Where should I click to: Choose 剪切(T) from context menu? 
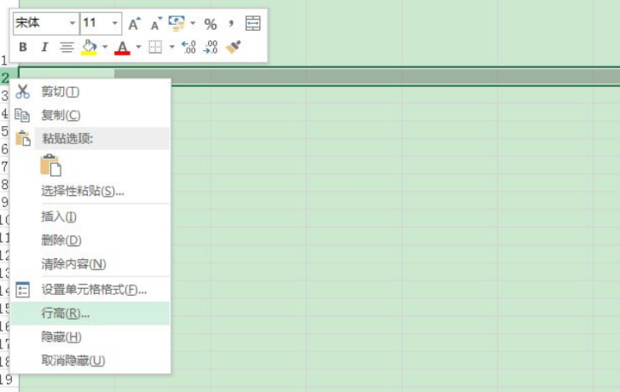91,92
